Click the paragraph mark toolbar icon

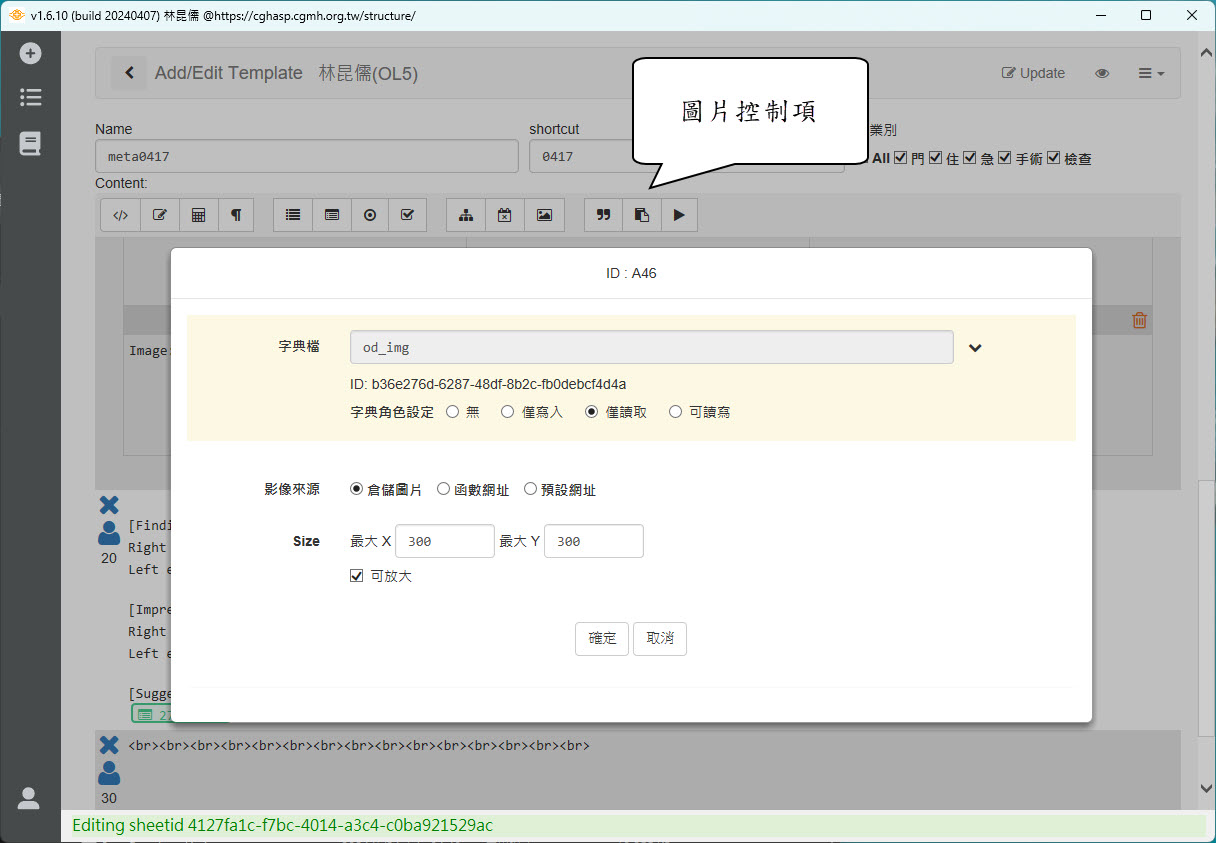point(236,215)
